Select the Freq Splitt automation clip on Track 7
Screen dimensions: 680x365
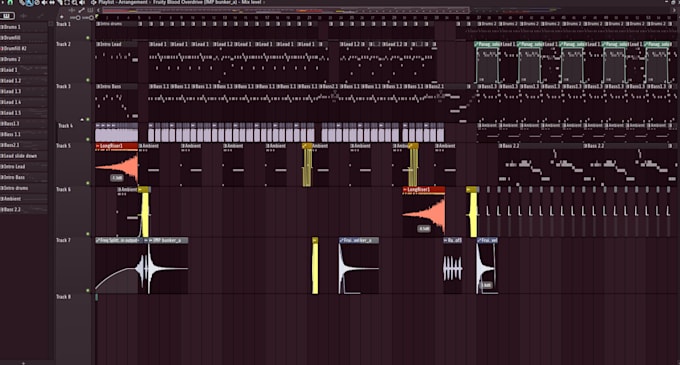[117, 266]
